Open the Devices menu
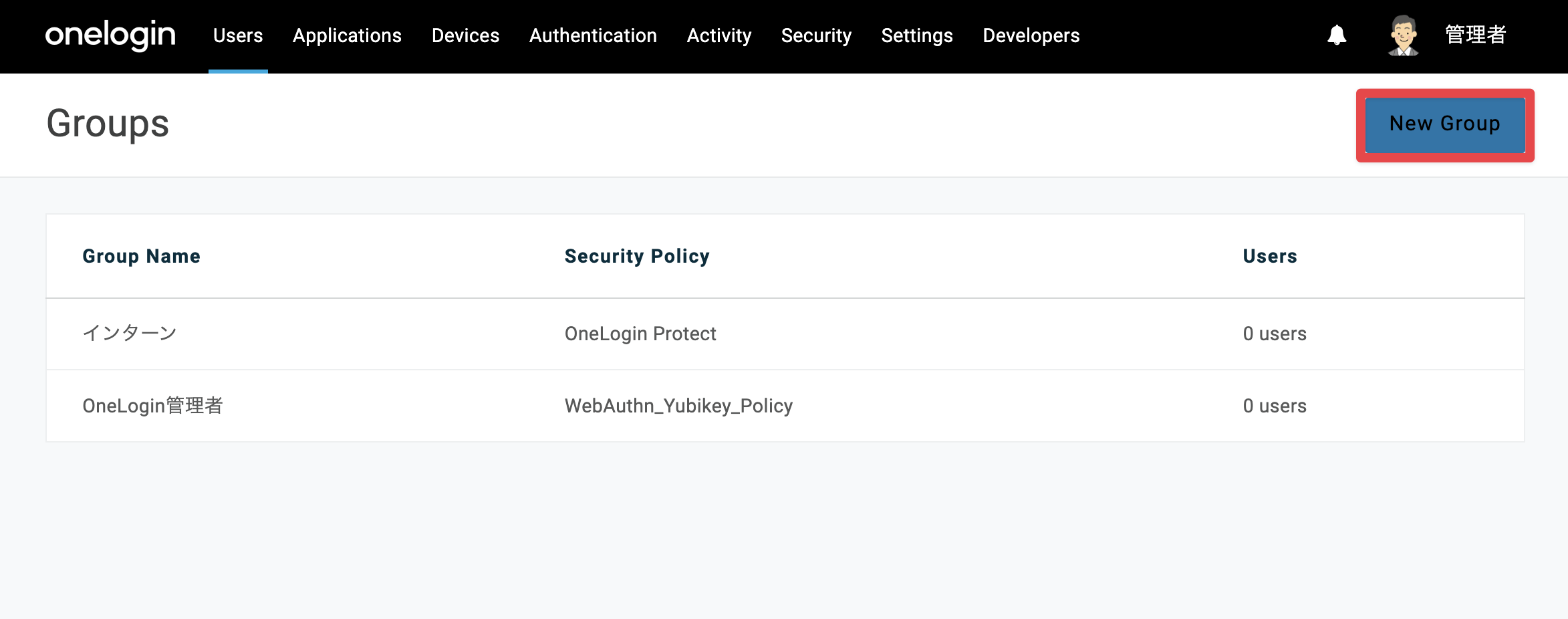 (465, 35)
